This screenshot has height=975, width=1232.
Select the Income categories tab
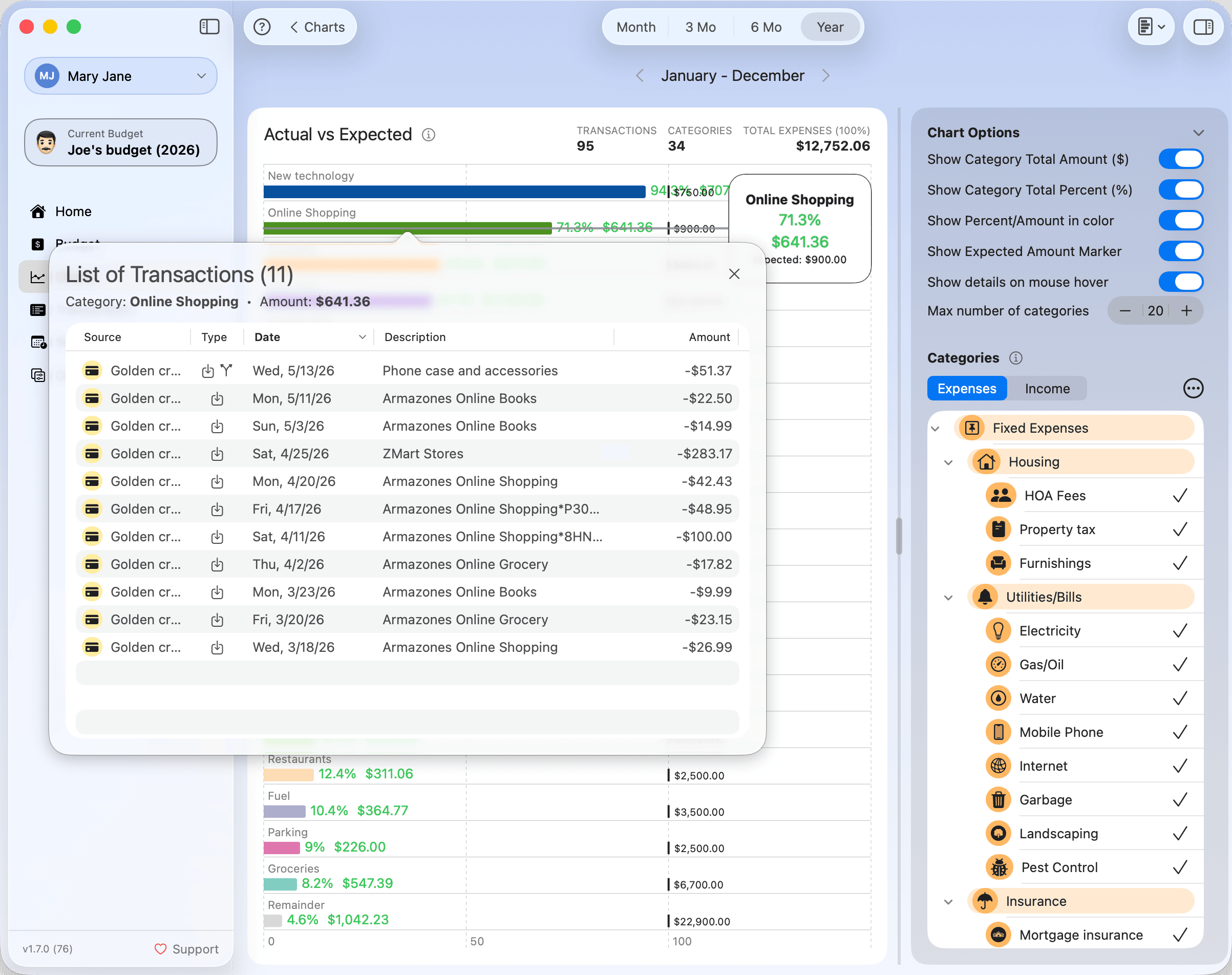[x=1047, y=388]
